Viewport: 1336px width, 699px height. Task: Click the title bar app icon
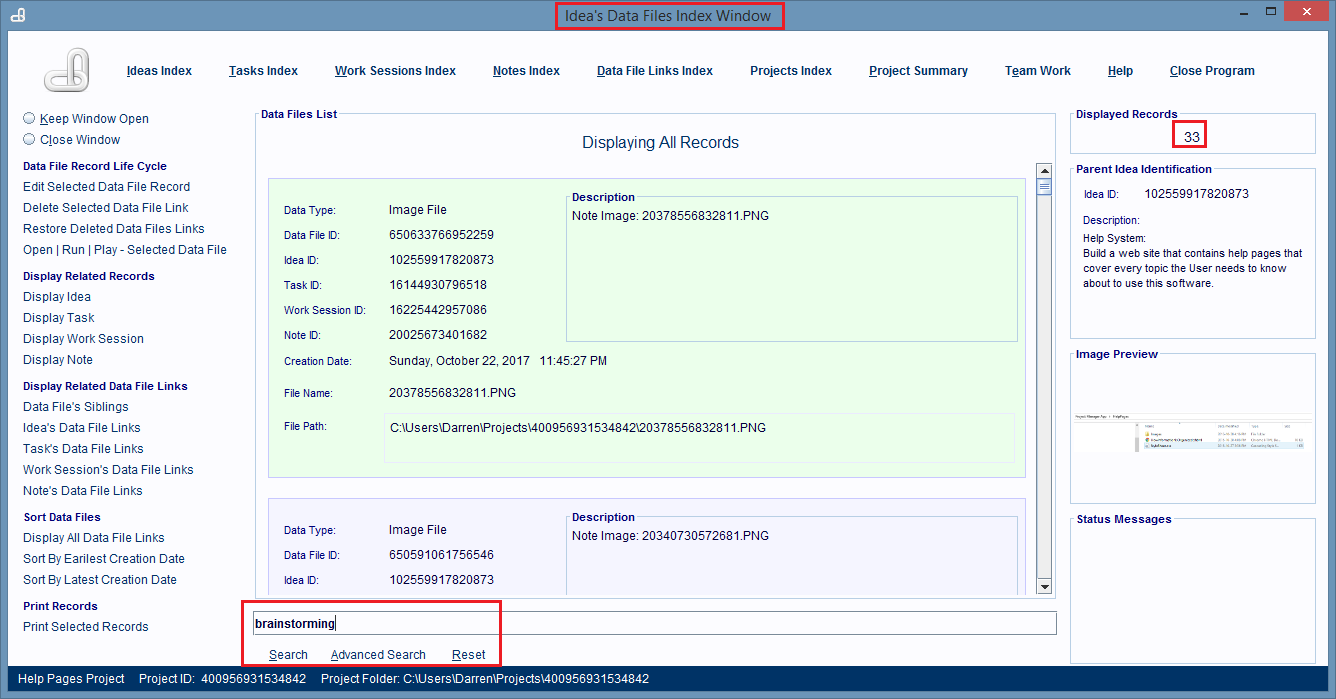point(19,15)
